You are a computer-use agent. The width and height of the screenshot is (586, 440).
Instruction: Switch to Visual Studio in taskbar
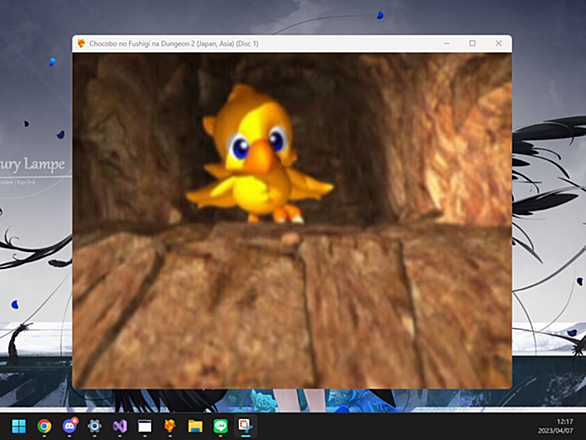[x=120, y=426]
